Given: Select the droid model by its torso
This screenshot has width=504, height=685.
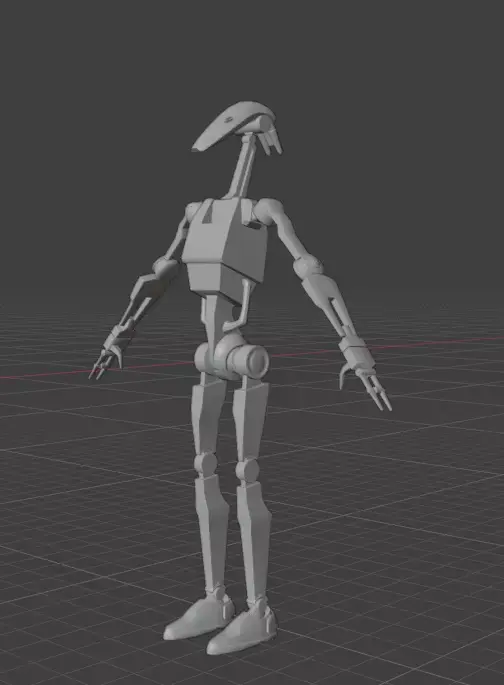Looking at the screenshot, I should (x=225, y=249).
